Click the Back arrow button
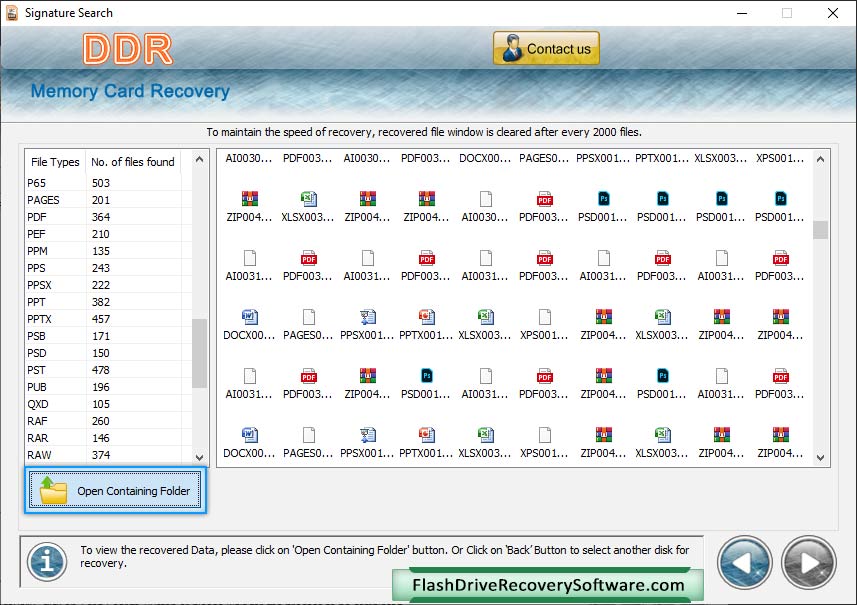The width and height of the screenshot is (857, 605). click(745, 561)
